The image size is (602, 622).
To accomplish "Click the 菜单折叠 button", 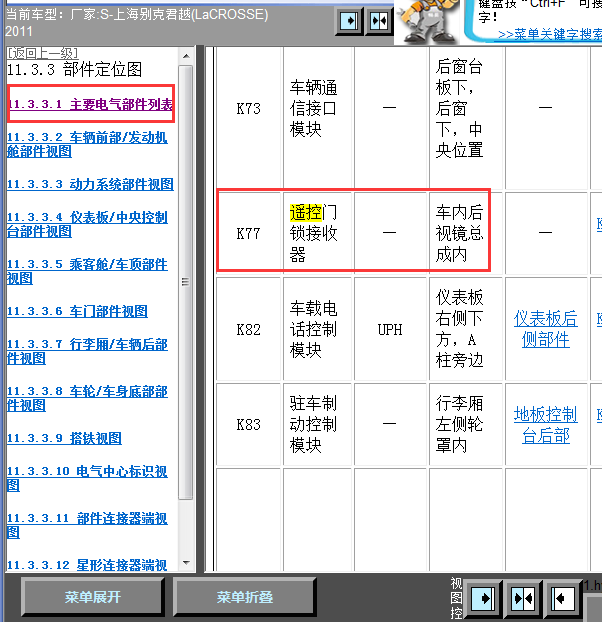I will pyautogui.click(x=245, y=597).
